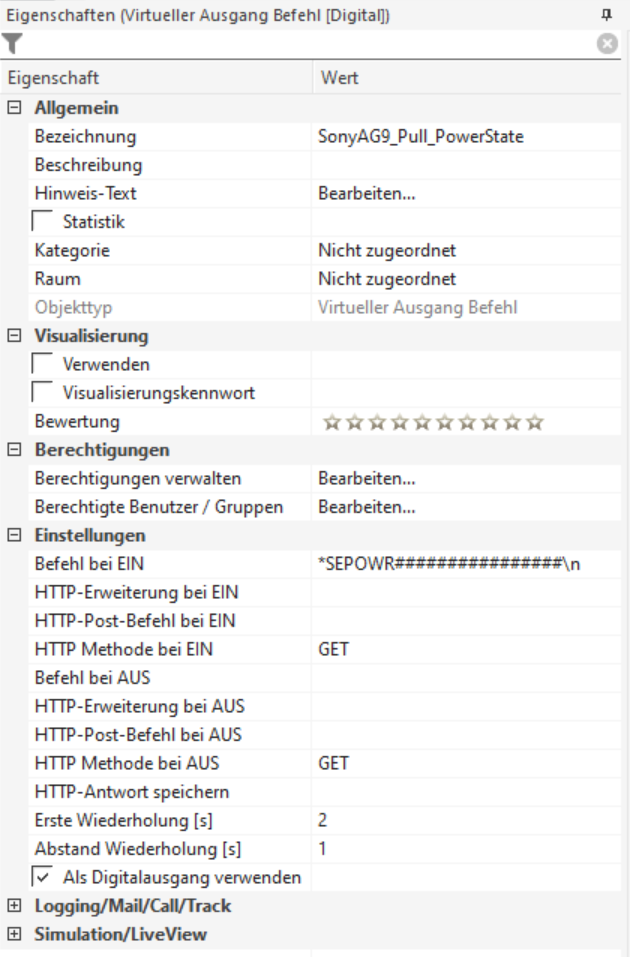Collapse the Visualisierung section

(12, 336)
